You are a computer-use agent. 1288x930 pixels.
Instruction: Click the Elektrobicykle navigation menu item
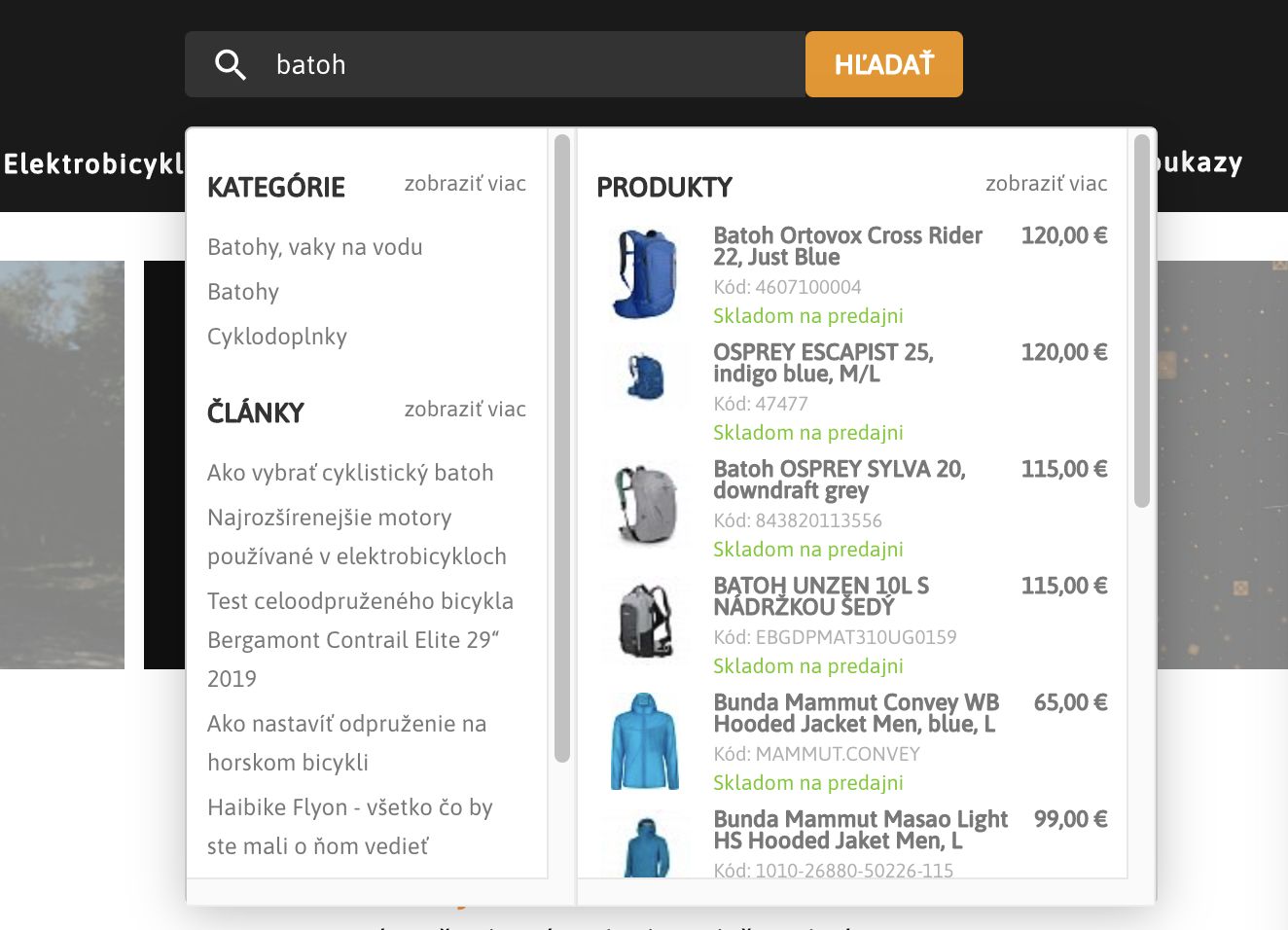coord(93,163)
